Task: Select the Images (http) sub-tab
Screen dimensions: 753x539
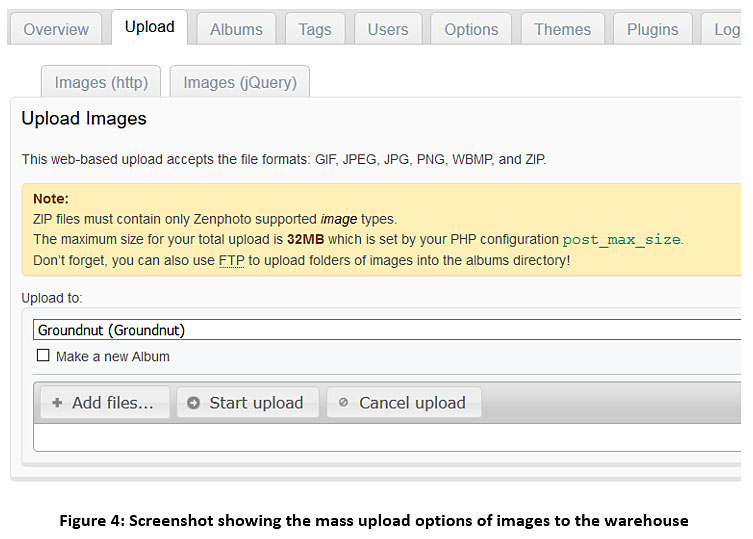Action: coord(101,82)
